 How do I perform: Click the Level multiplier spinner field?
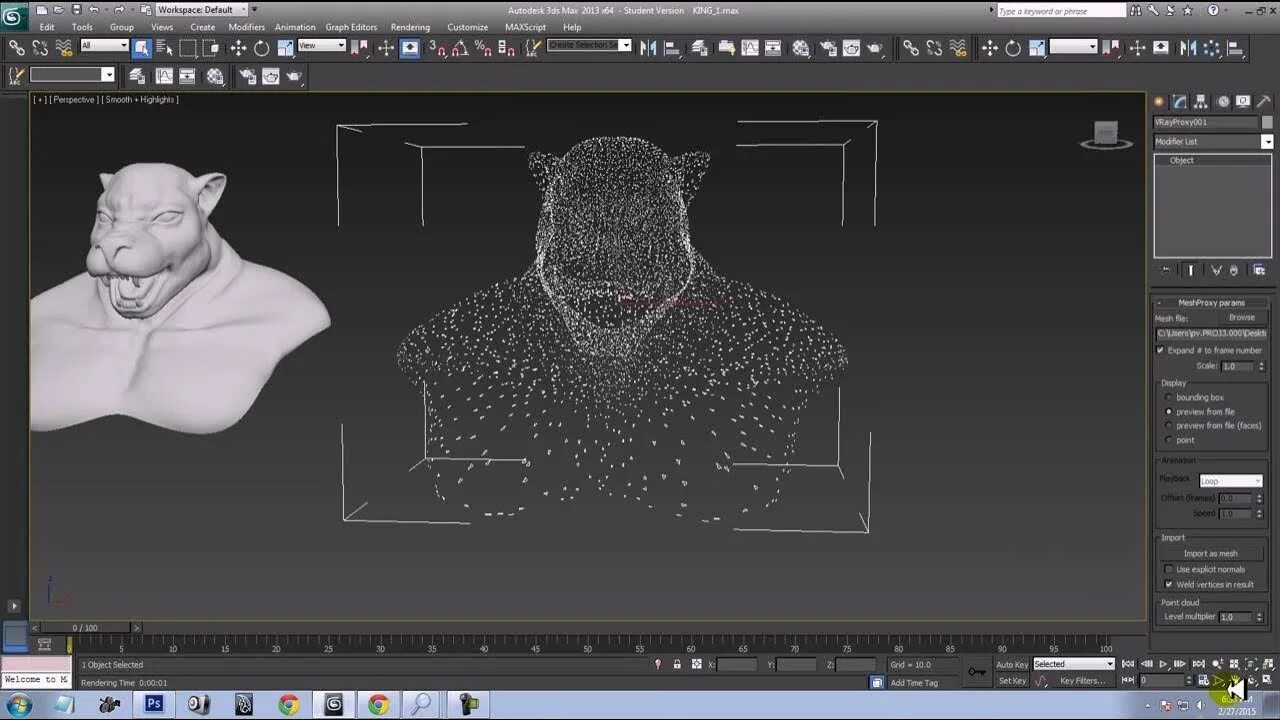pyautogui.click(x=1237, y=617)
